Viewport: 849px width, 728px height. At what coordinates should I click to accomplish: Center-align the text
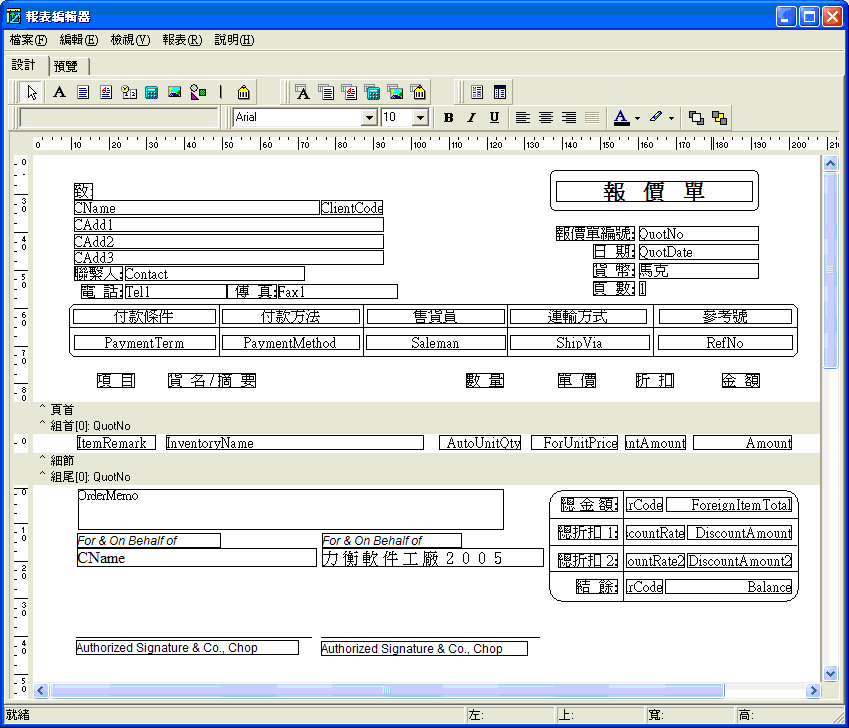click(x=546, y=117)
